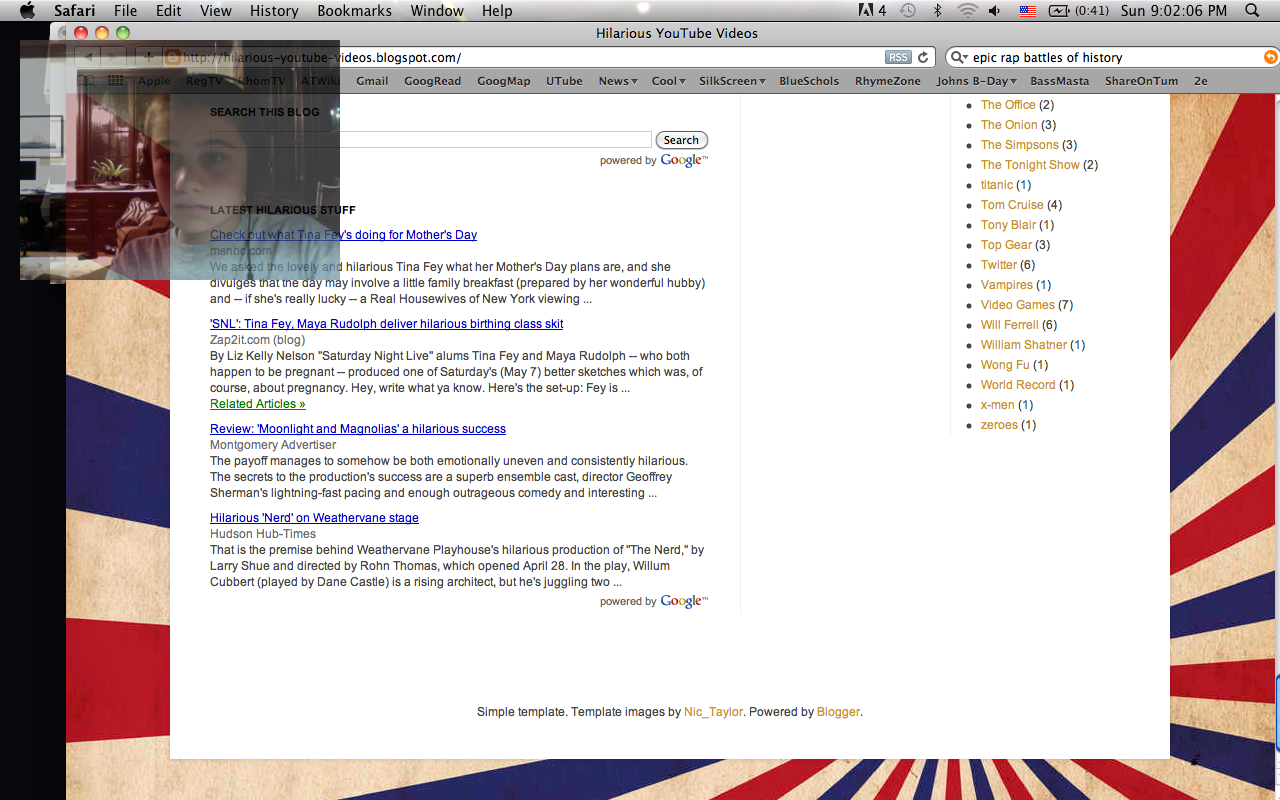Image resolution: width=1280 pixels, height=800 pixels.
Task: Open The Onion label link
Action: click(x=1009, y=125)
